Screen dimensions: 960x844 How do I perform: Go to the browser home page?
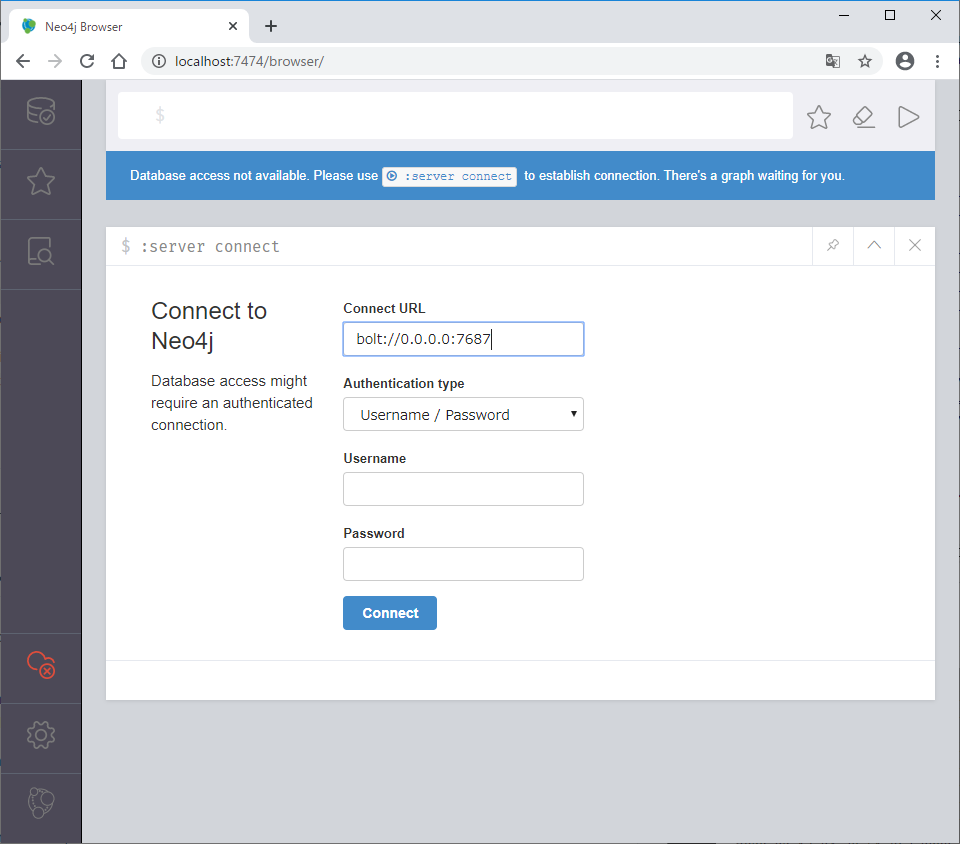(119, 61)
